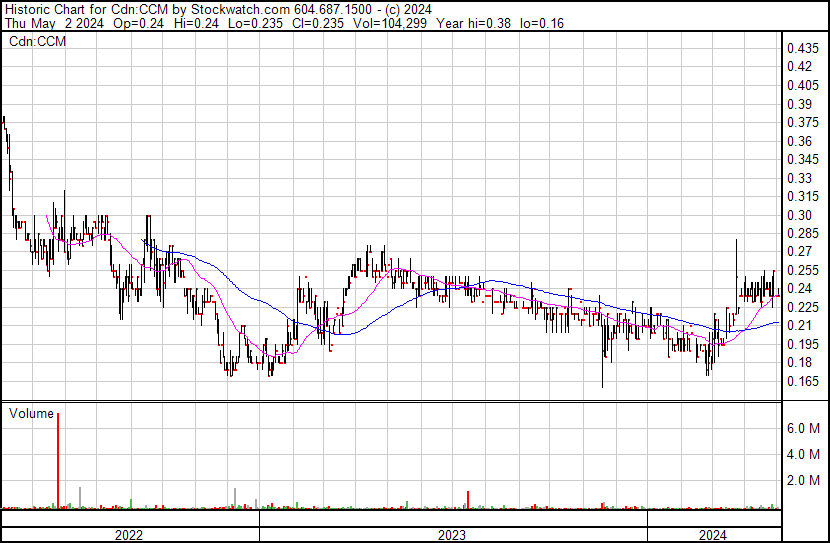Click the 6.0 M volume axis label
830x543 pixels.
[x=804, y=428]
